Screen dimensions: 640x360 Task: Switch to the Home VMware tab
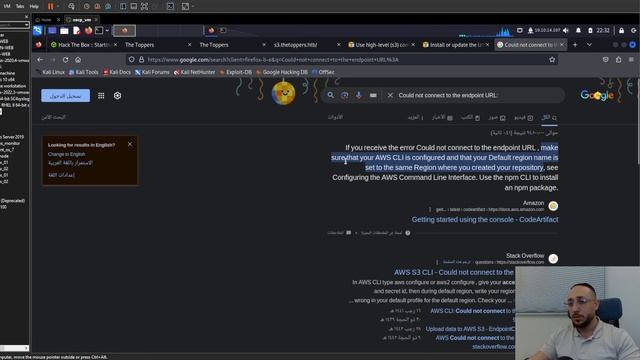(x=46, y=20)
